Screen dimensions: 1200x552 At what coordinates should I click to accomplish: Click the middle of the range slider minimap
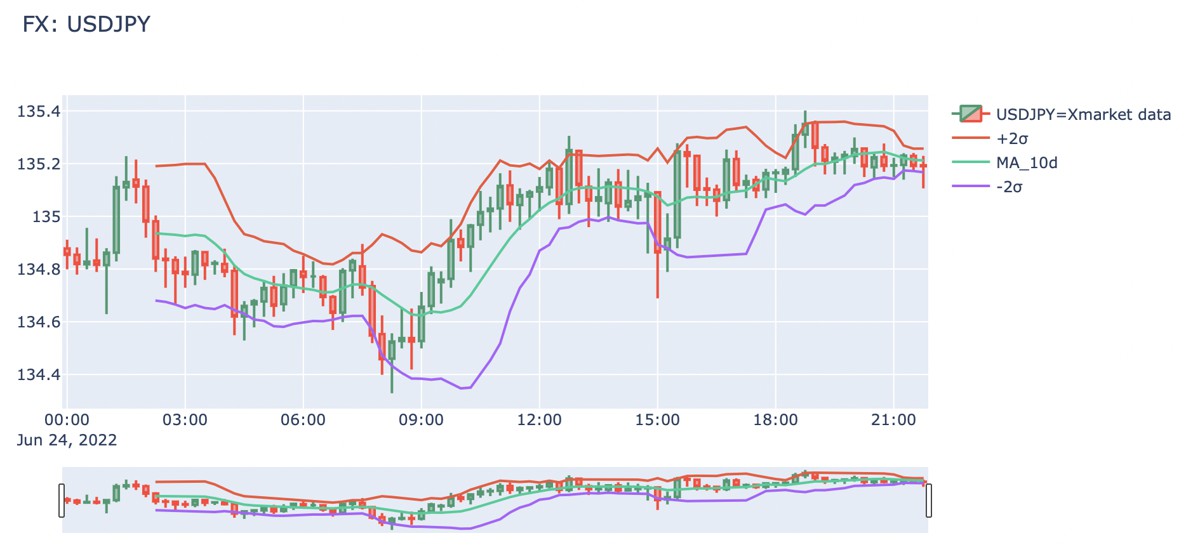[x=495, y=499]
